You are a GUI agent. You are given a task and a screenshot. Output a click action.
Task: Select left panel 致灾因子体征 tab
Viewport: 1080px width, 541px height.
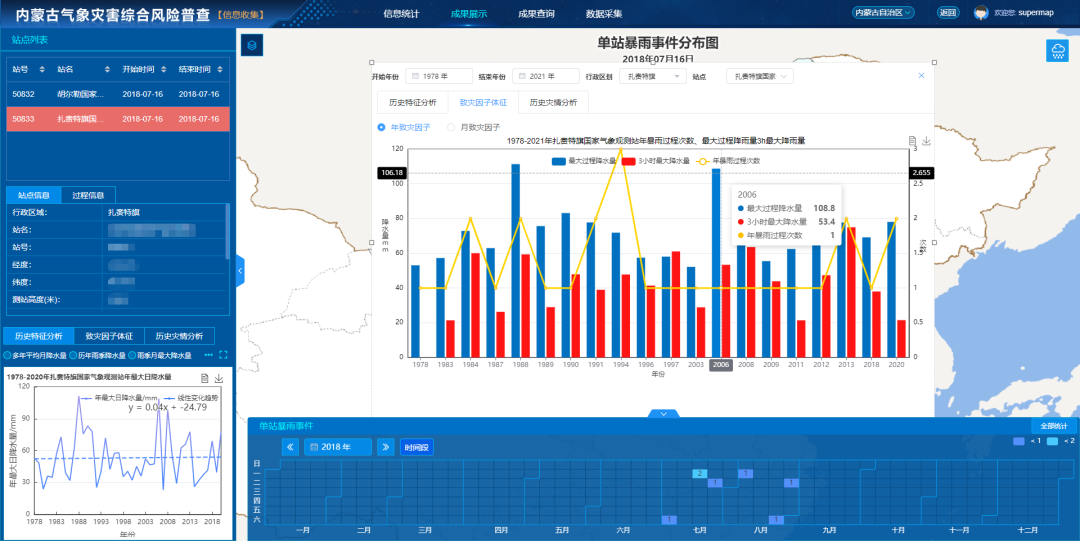(109, 336)
